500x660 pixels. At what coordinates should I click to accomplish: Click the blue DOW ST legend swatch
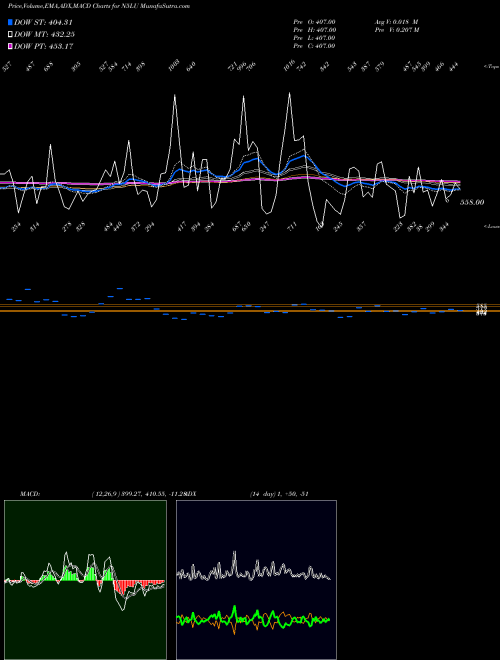(x=11, y=22)
